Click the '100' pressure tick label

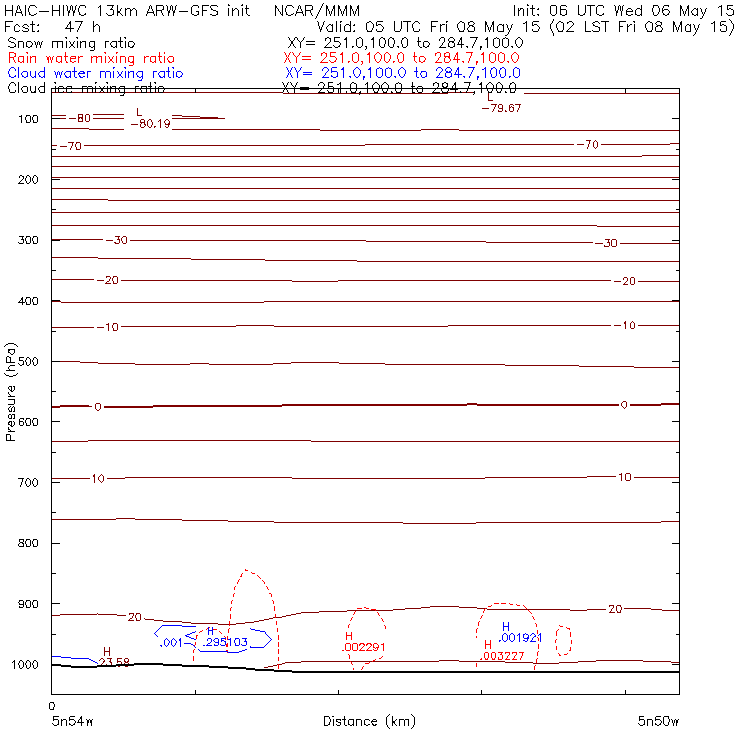pos(28,119)
